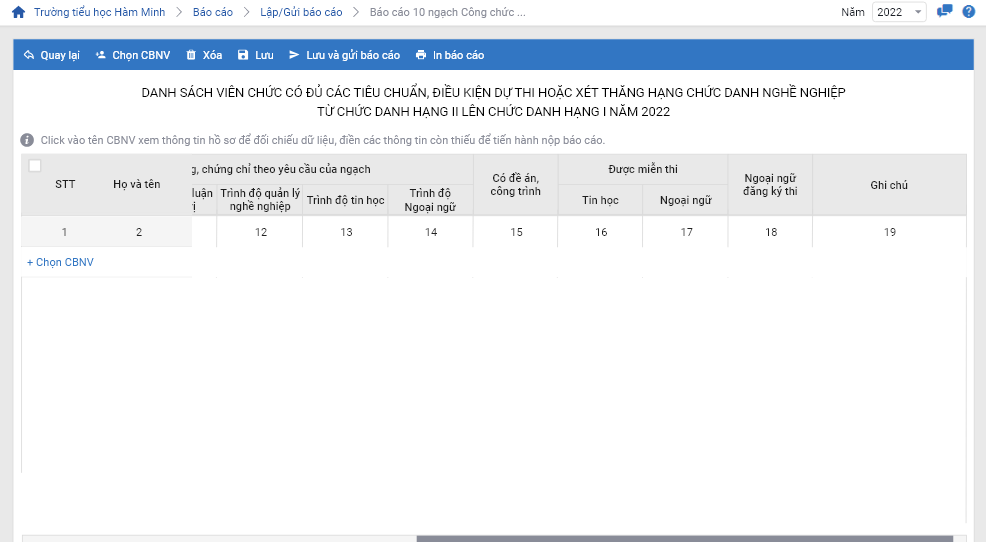Screen dimensions: 986x542
Task: Click the Quay lại back arrow icon
Action: pyautogui.click(x=29, y=55)
